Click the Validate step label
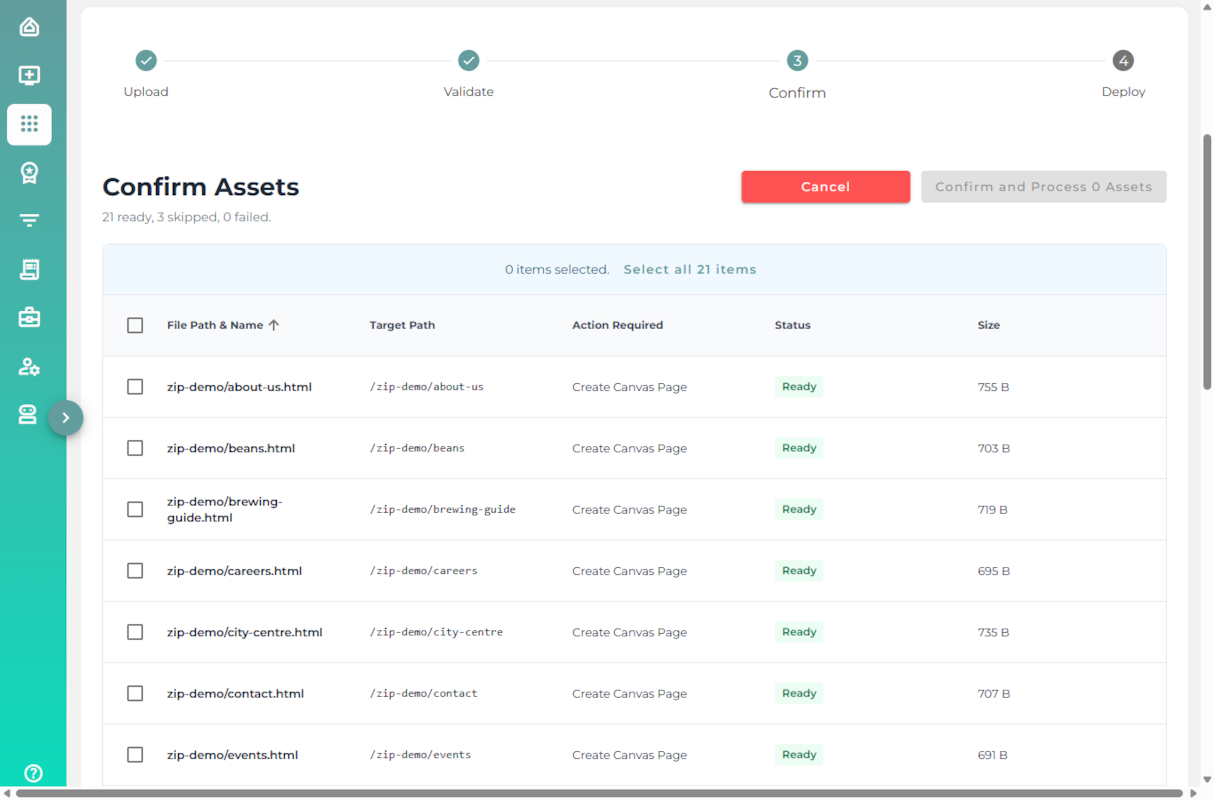 tap(469, 92)
